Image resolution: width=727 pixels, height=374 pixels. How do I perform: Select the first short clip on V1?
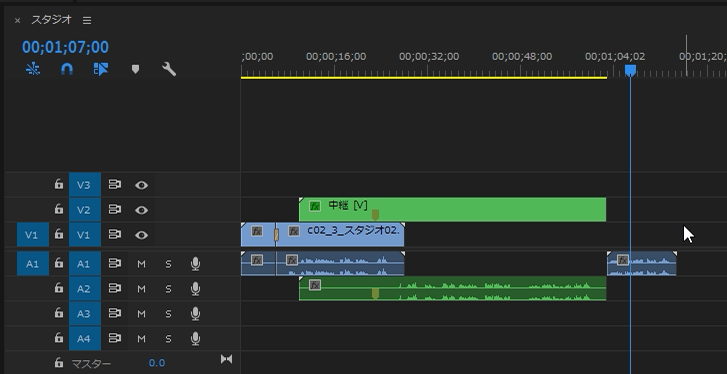click(258, 235)
